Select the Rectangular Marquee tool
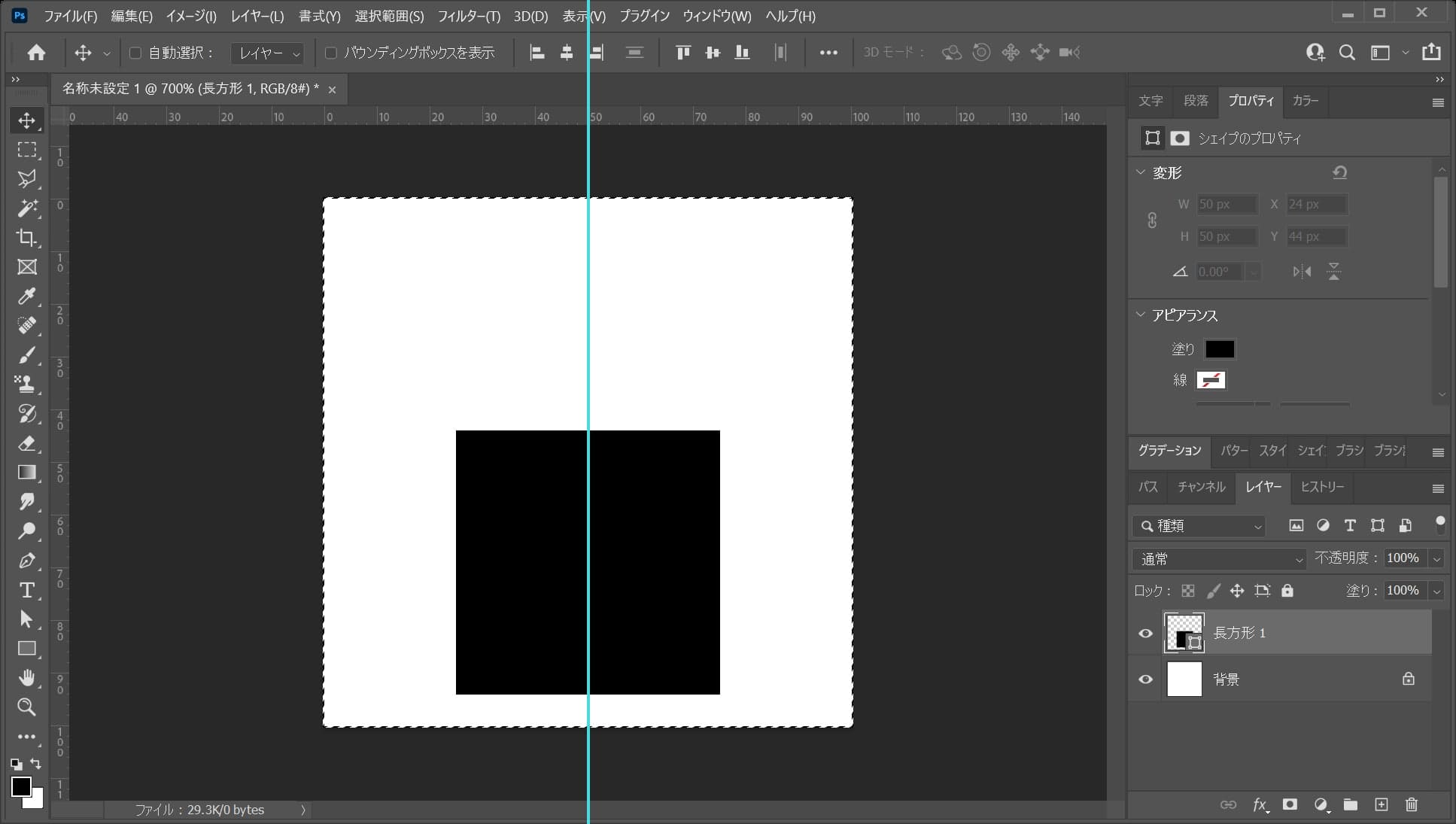This screenshot has width=1456, height=824. (27, 149)
